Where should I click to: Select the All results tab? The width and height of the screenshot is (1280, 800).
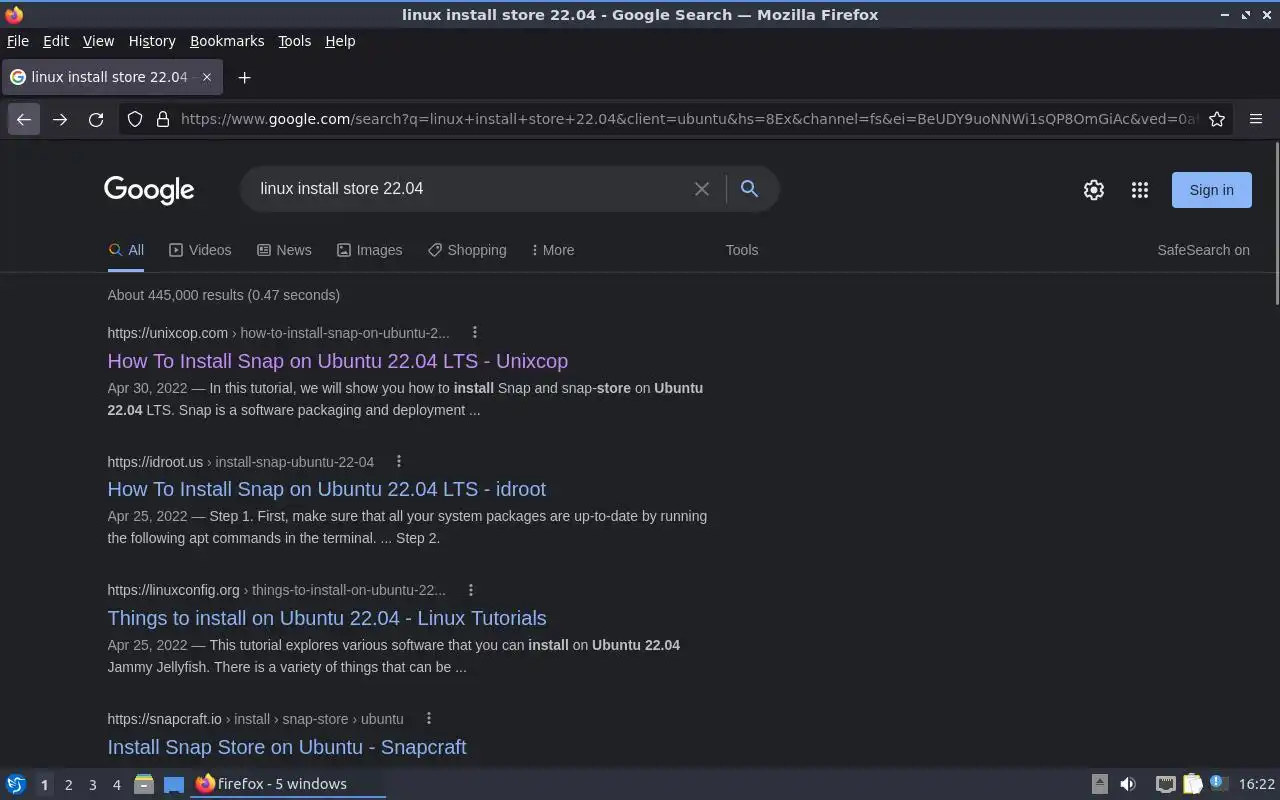[126, 250]
